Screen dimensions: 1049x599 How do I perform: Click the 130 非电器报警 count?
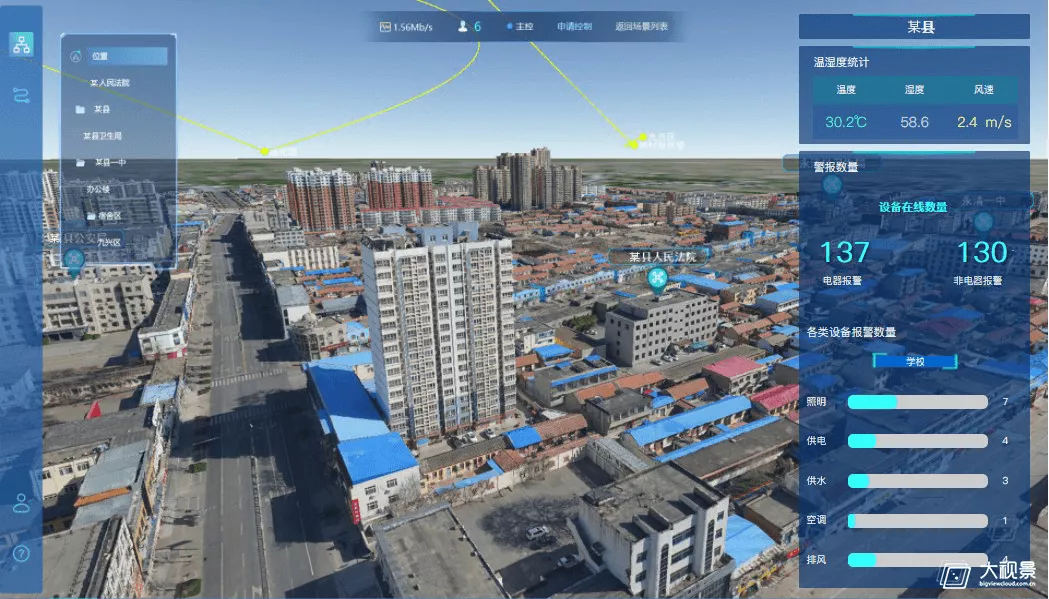click(x=981, y=252)
